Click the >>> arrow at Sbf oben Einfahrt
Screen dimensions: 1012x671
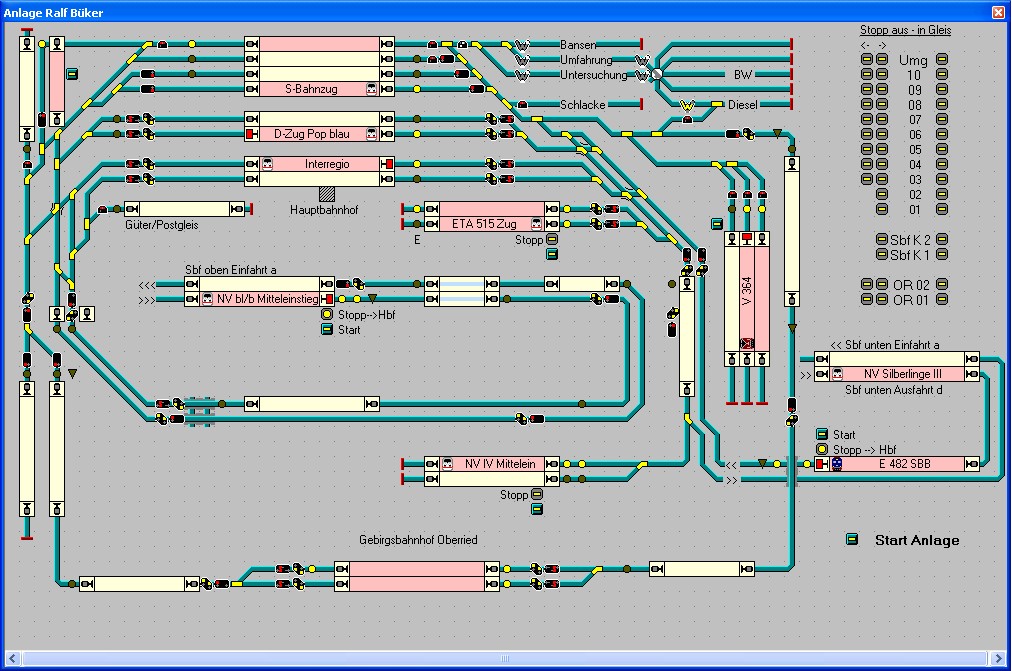click(x=147, y=299)
